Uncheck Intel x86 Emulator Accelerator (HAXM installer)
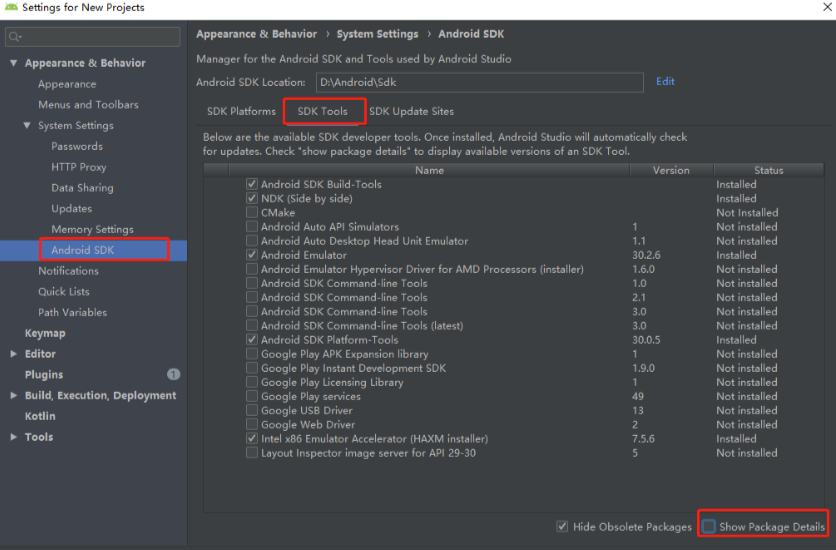 coord(252,439)
